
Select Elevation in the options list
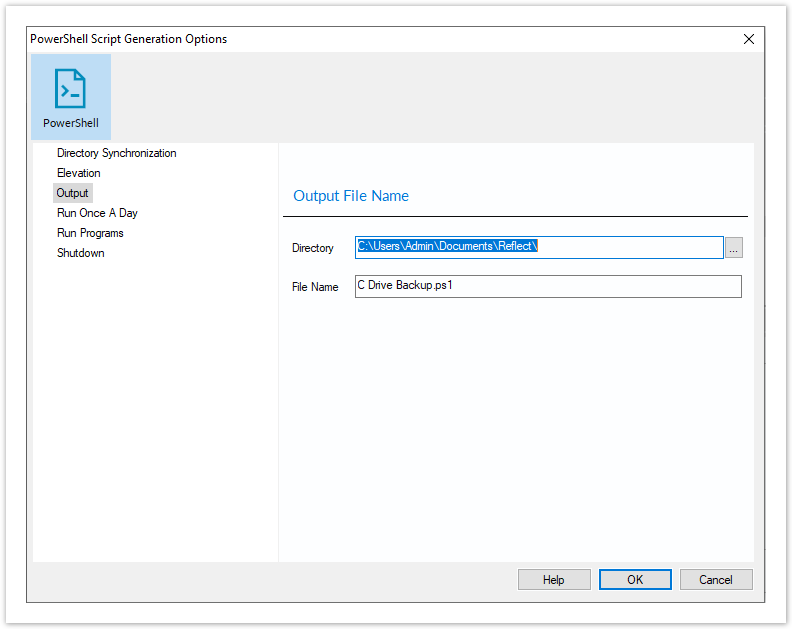pos(78,173)
